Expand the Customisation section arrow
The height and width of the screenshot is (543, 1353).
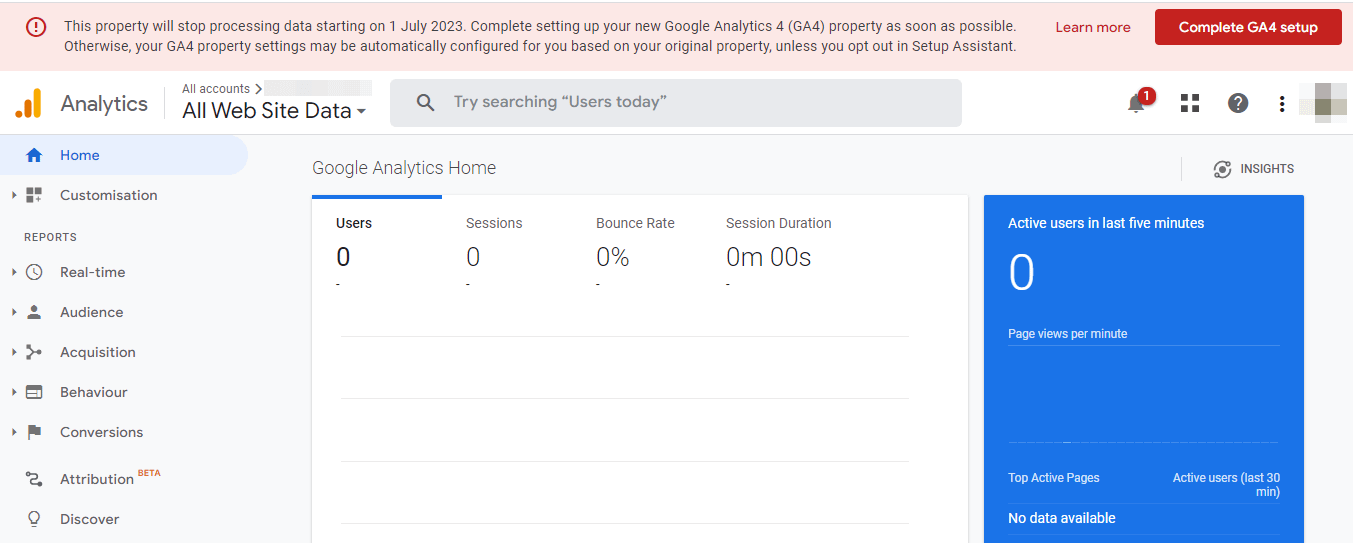[14, 195]
